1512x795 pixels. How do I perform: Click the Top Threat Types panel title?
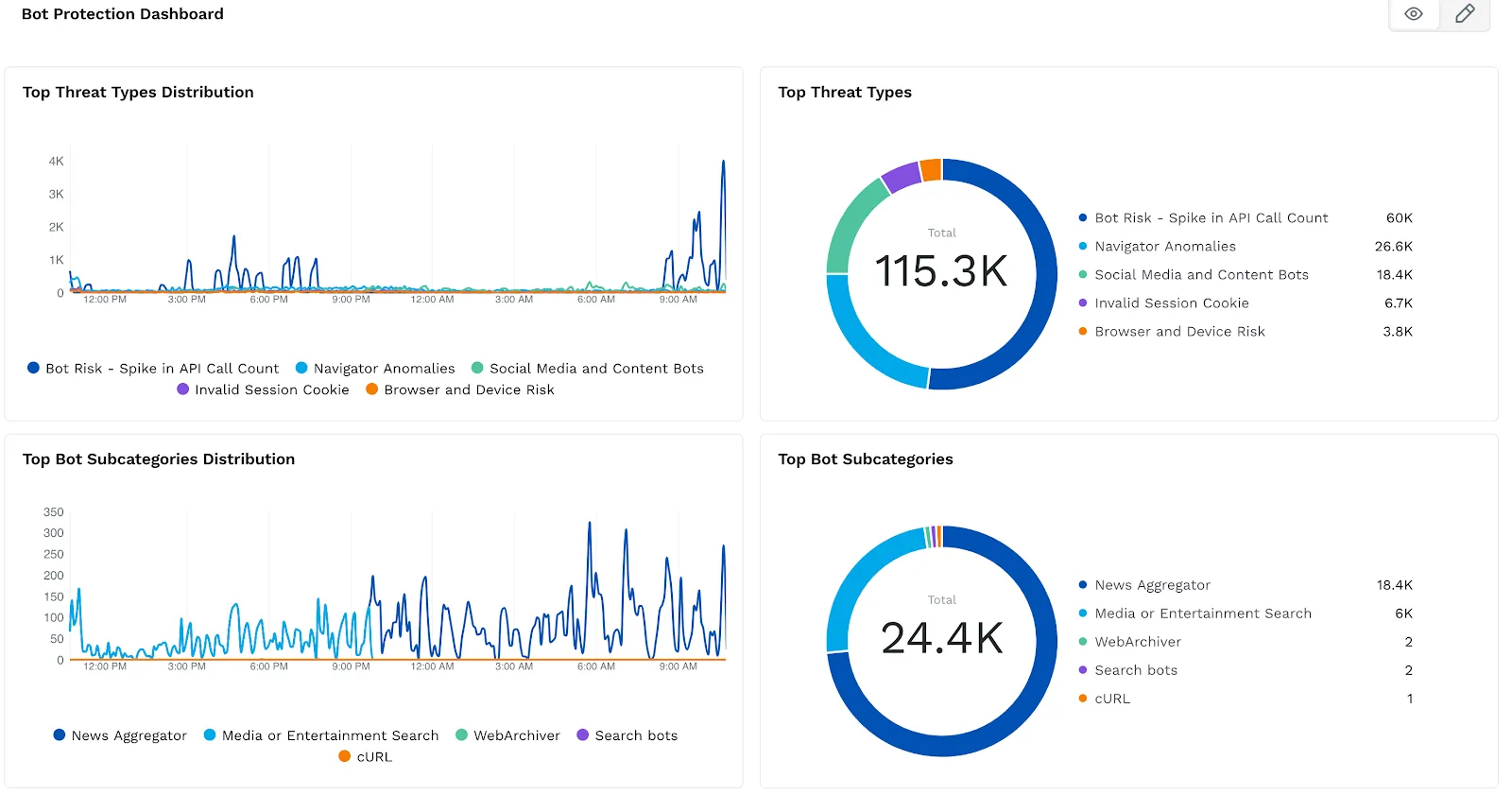pyautogui.click(x=845, y=92)
